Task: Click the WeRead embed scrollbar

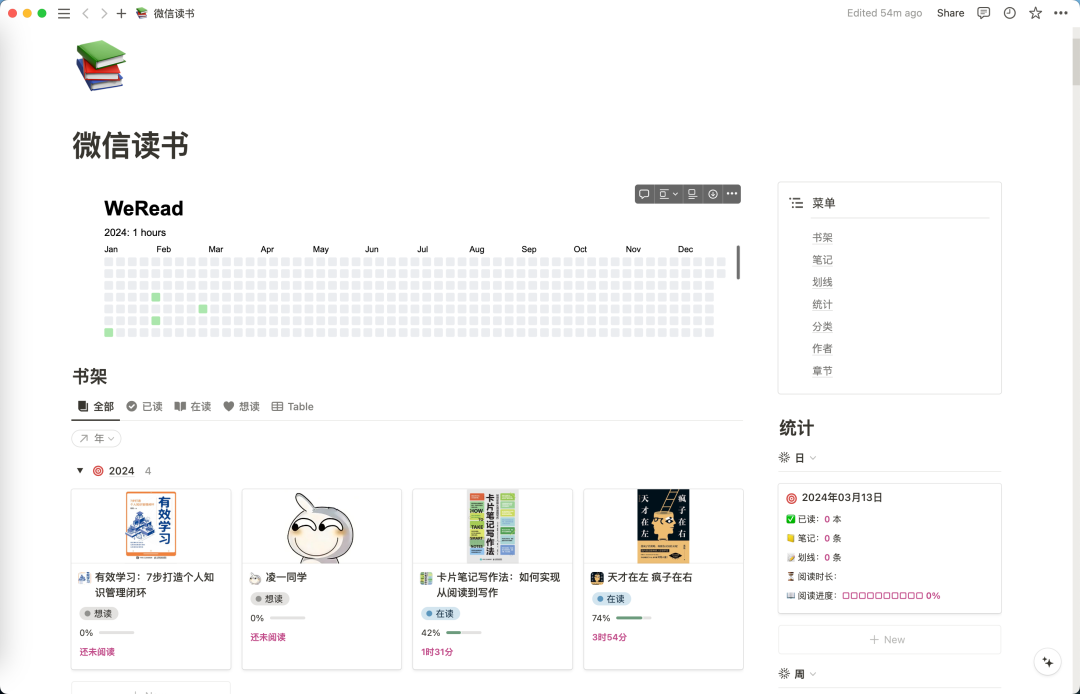Action: coord(738,262)
